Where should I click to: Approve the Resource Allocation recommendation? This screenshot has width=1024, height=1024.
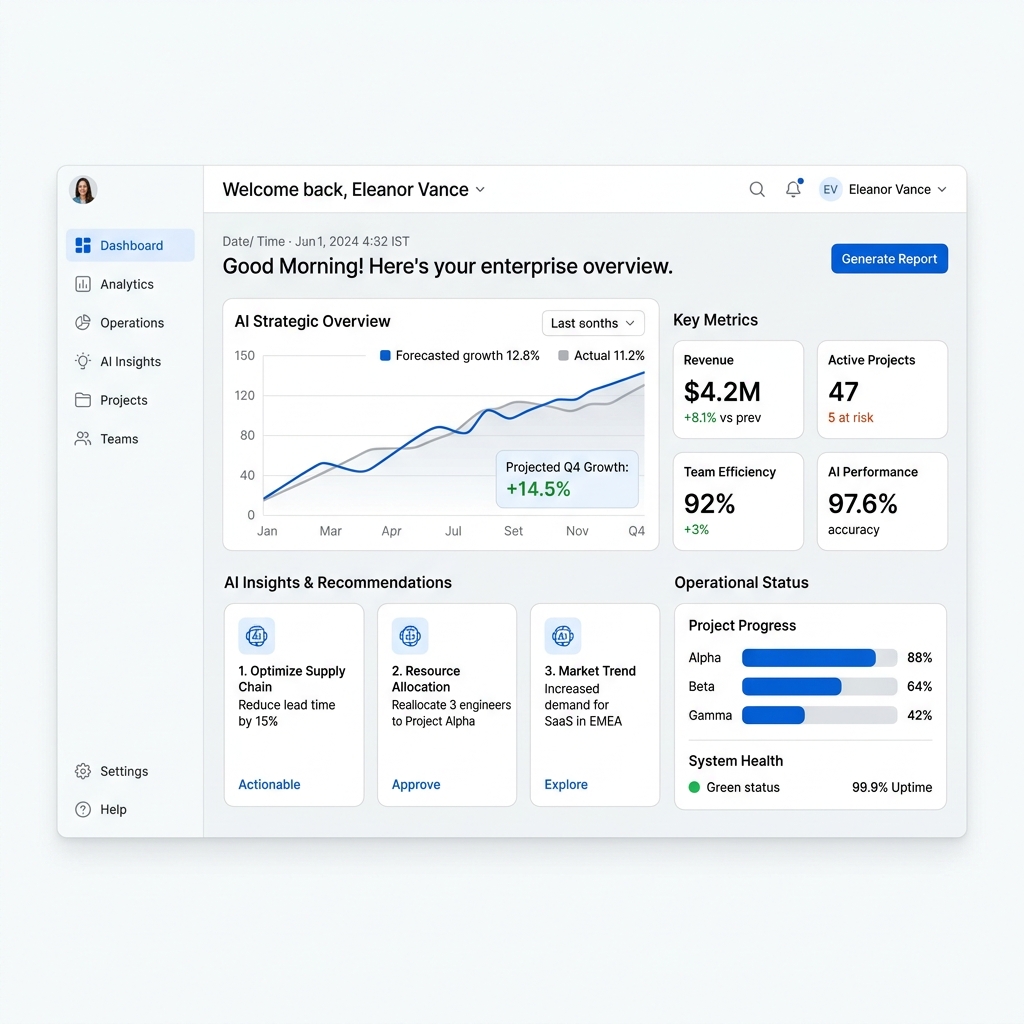[x=415, y=784]
